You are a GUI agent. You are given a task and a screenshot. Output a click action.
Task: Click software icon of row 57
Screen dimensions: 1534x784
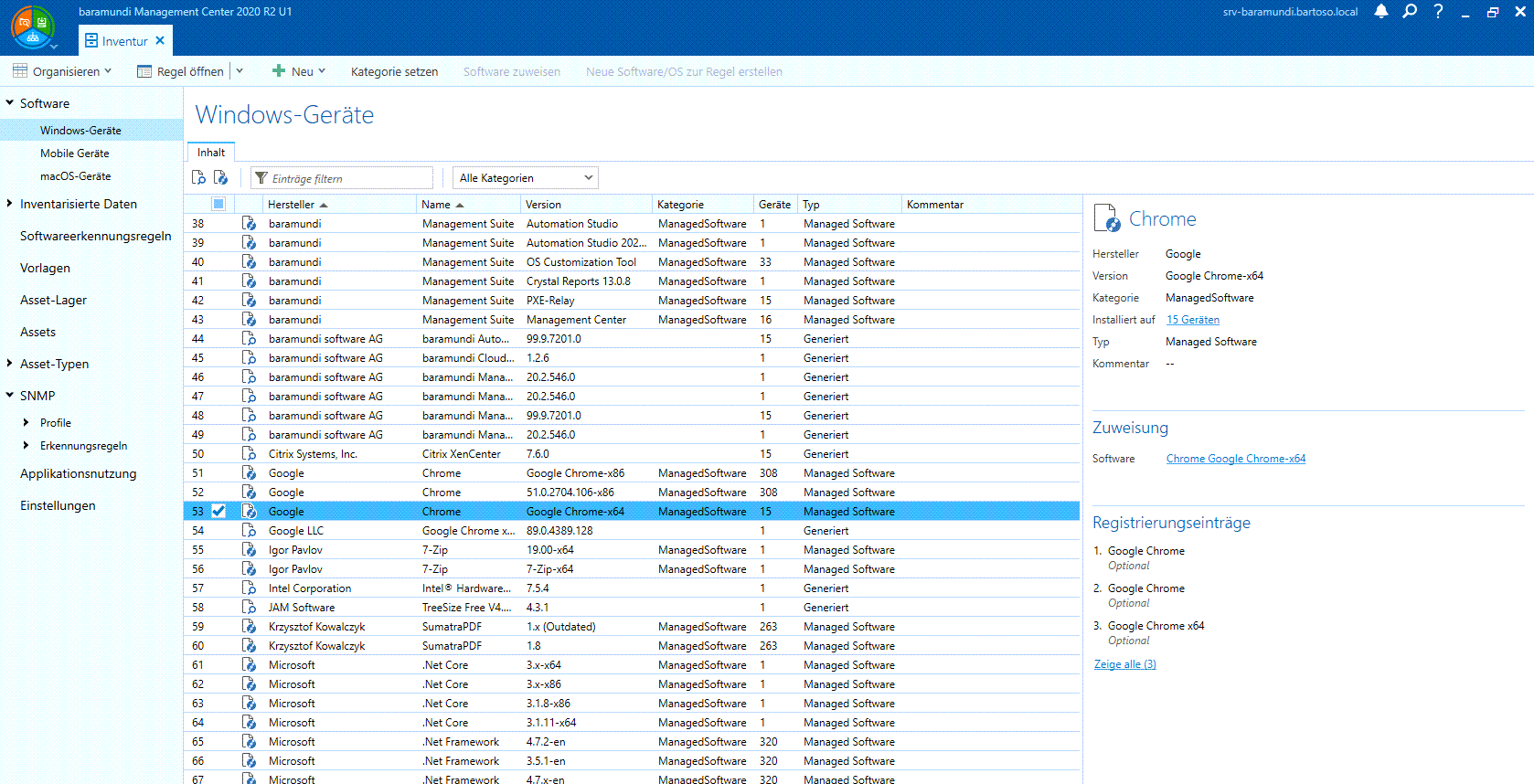[249, 588]
